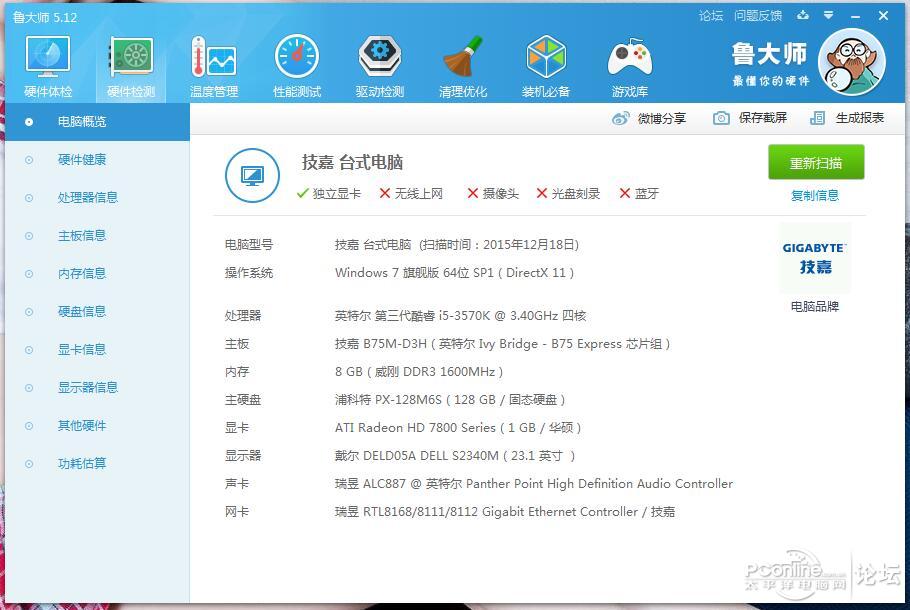Click the 电脑品牌 label under the logo
Screen dimensions: 910x610
(x=815, y=306)
